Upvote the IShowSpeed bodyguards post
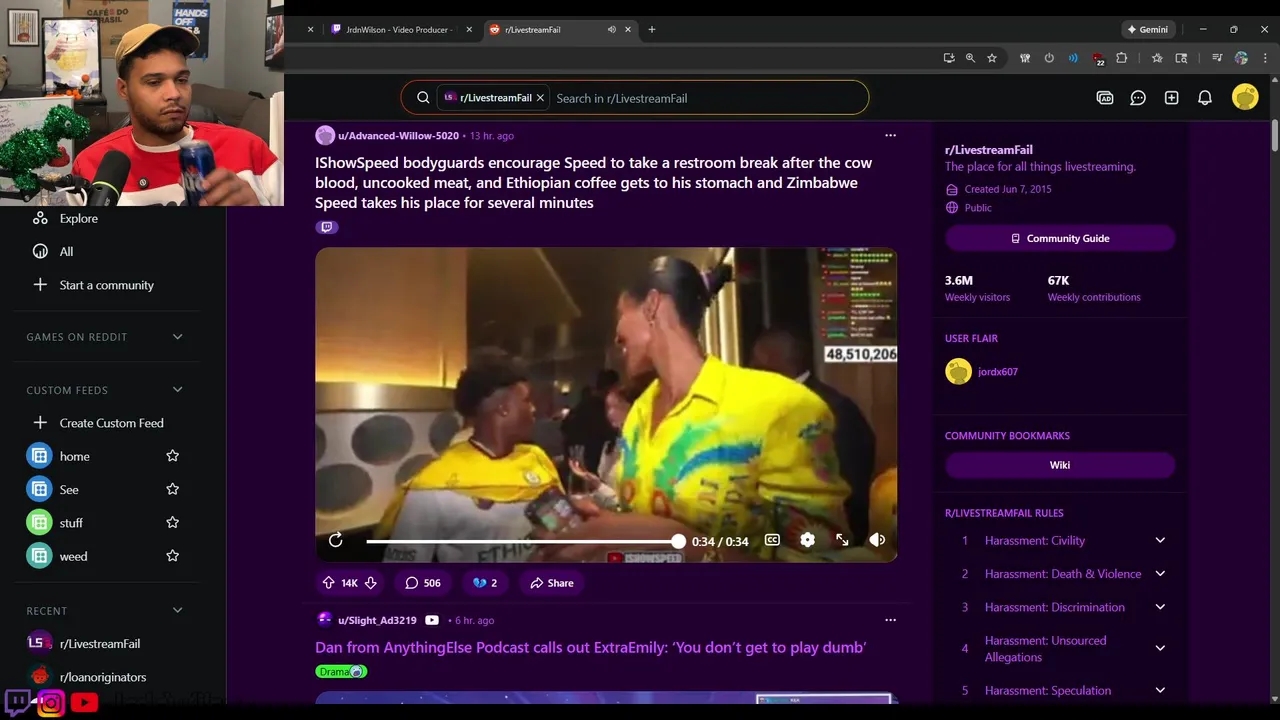 [328, 583]
